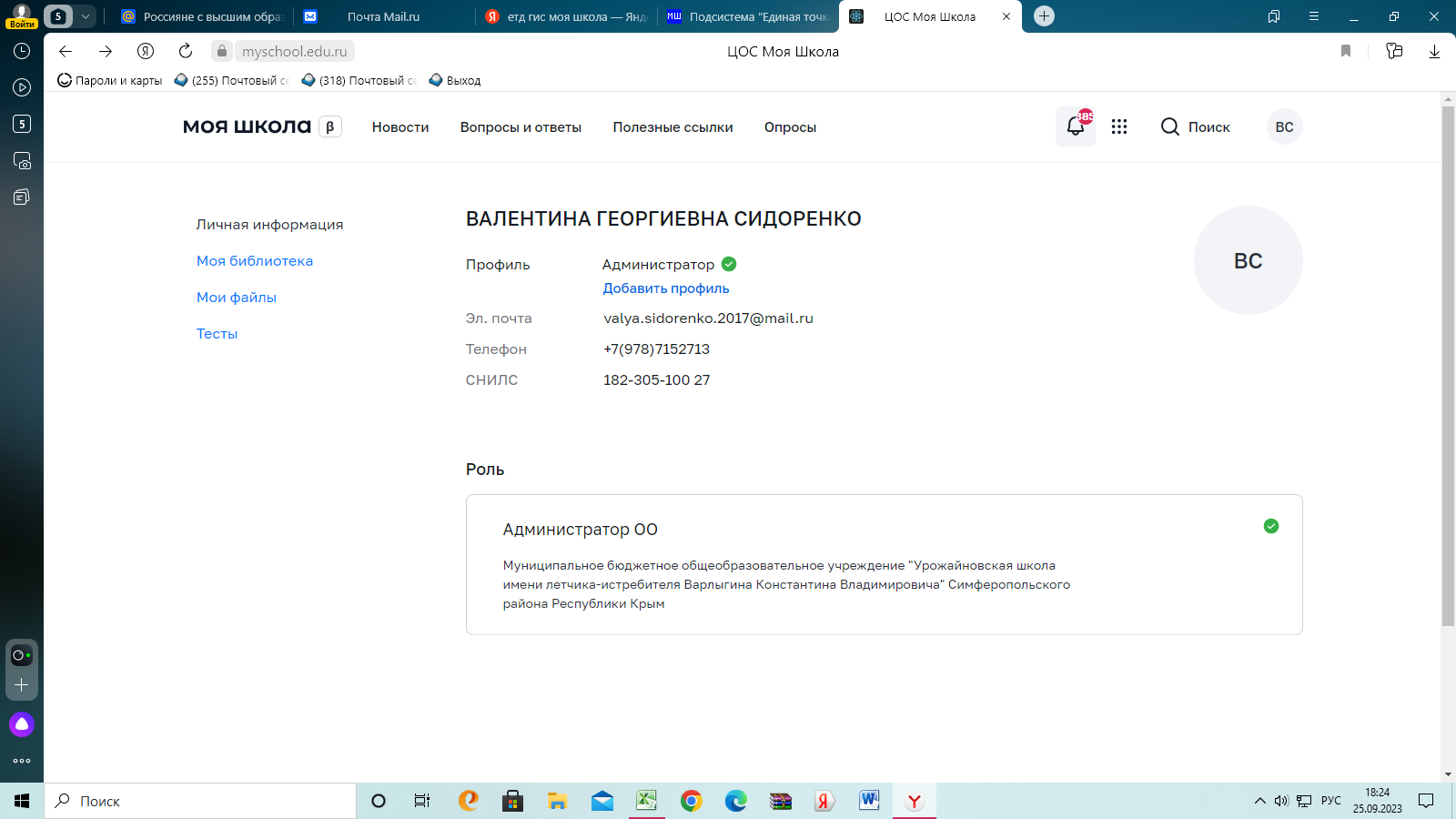Open the notifications bell icon

click(x=1075, y=127)
